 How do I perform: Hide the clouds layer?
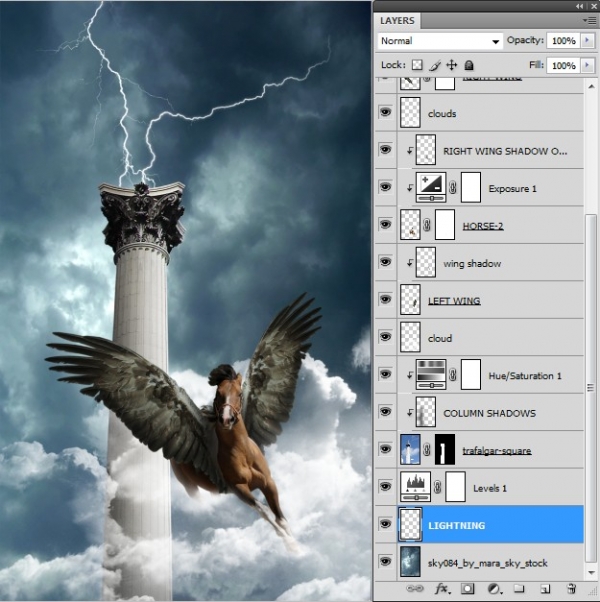tap(385, 112)
